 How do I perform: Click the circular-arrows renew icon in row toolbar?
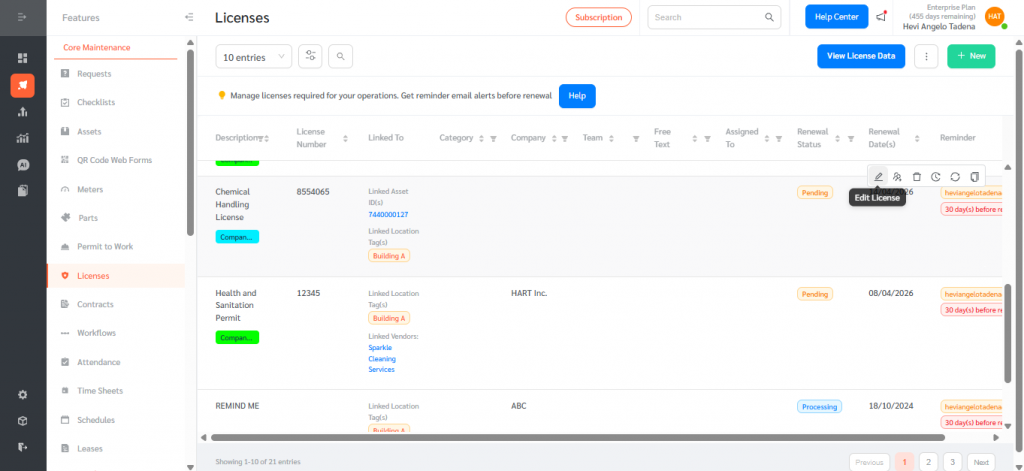point(955,177)
